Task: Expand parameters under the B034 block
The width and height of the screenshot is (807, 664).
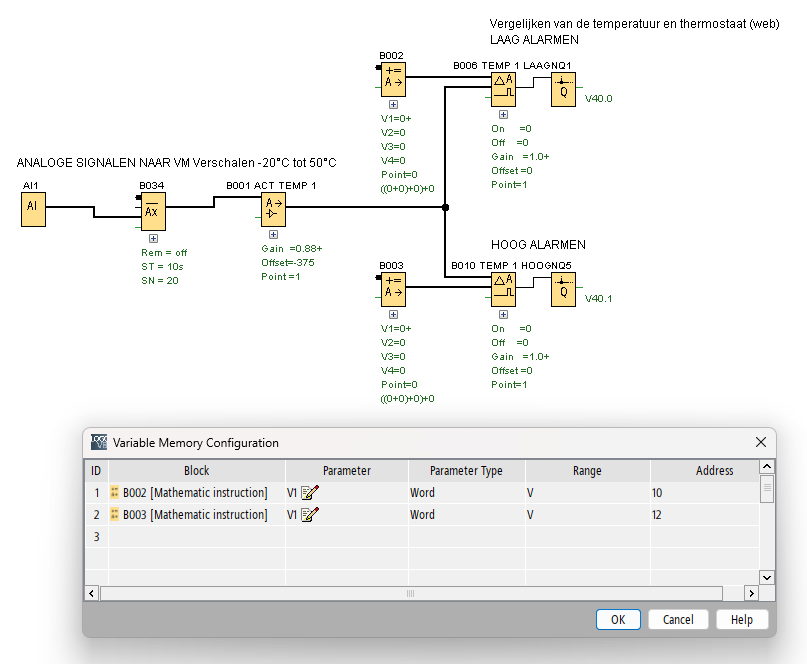Action: click(x=153, y=238)
